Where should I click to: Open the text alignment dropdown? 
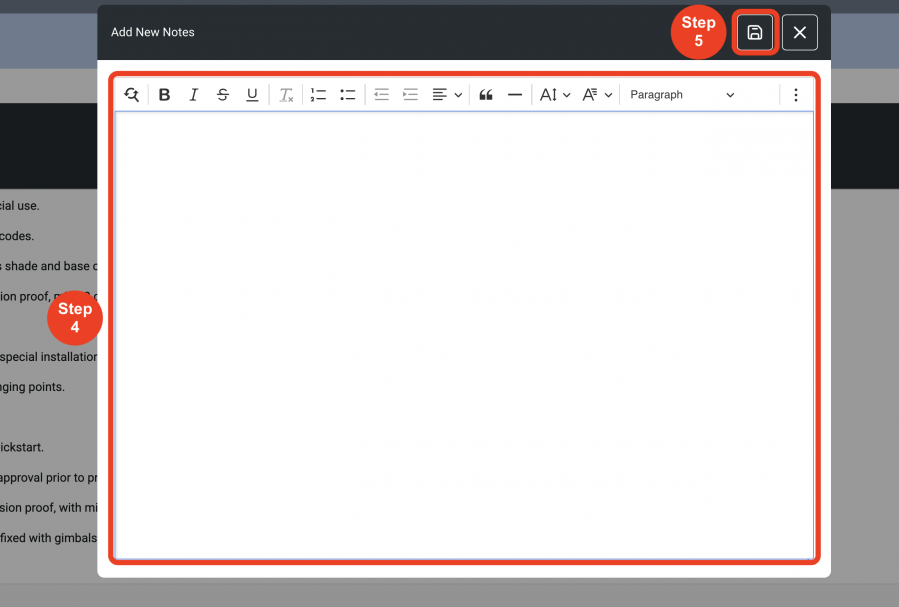click(x=447, y=95)
